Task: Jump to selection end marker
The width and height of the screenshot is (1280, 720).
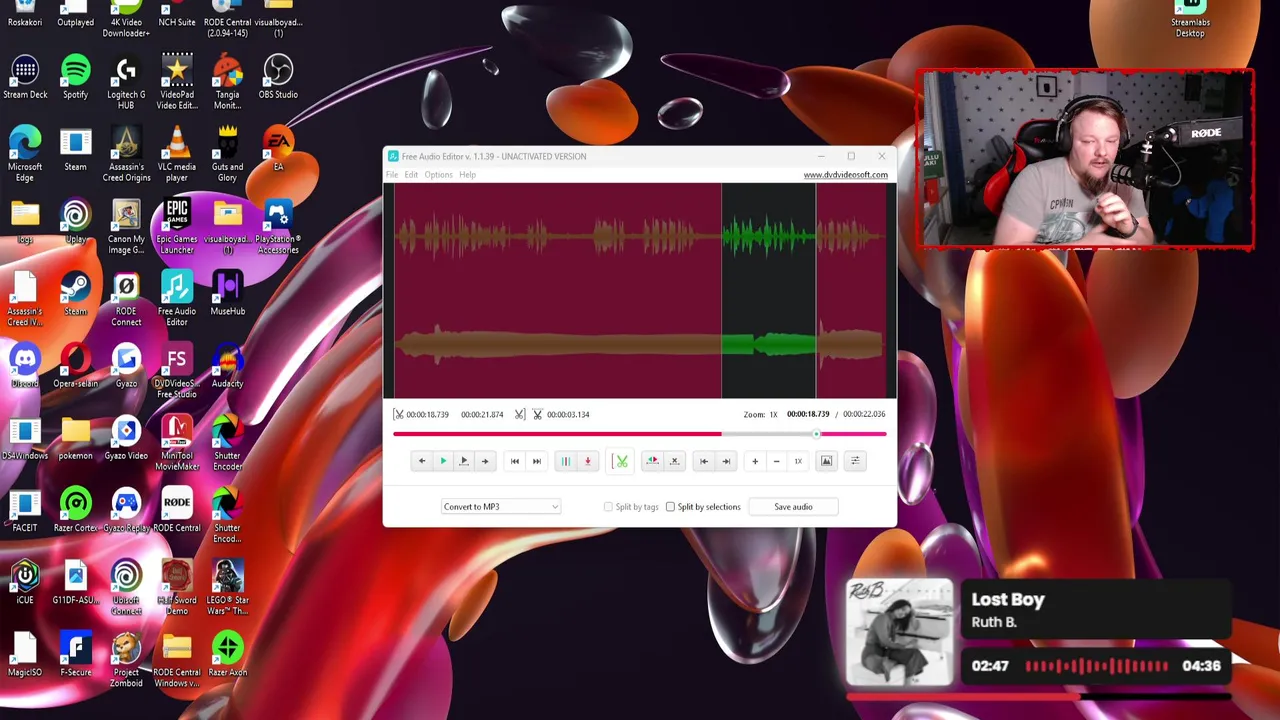Action: 726,461
